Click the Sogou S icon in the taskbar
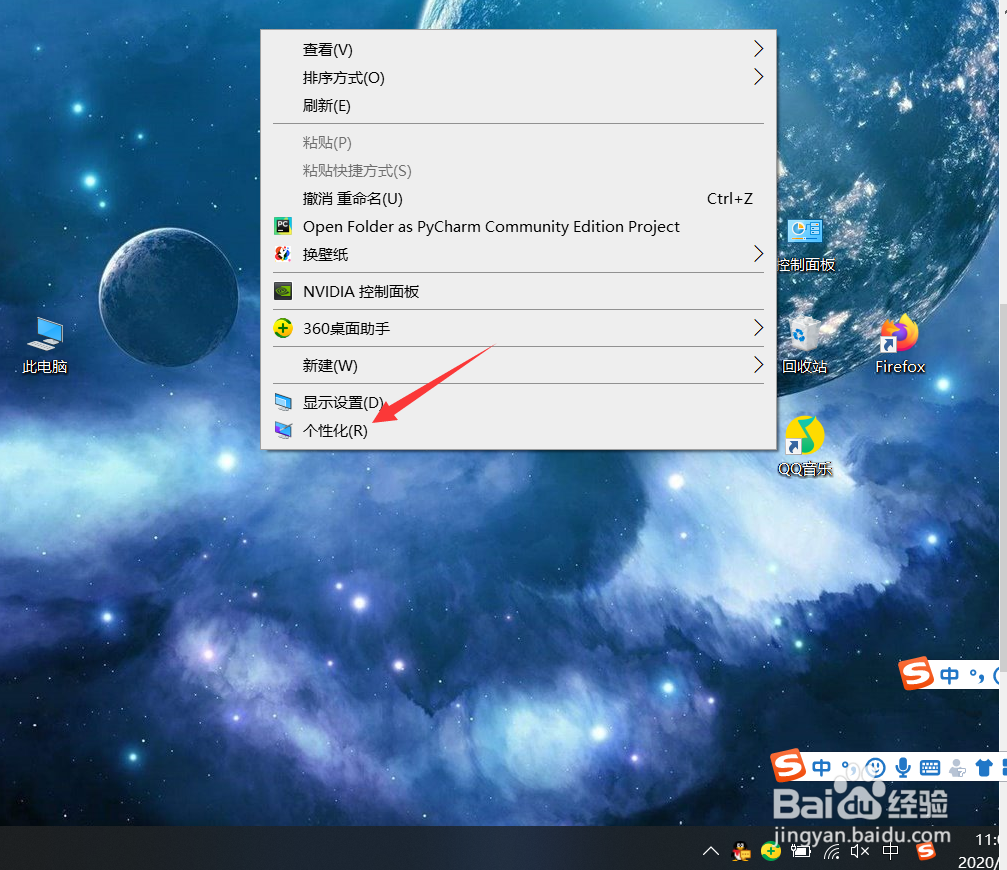This screenshot has width=1007, height=870. tap(925, 851)
